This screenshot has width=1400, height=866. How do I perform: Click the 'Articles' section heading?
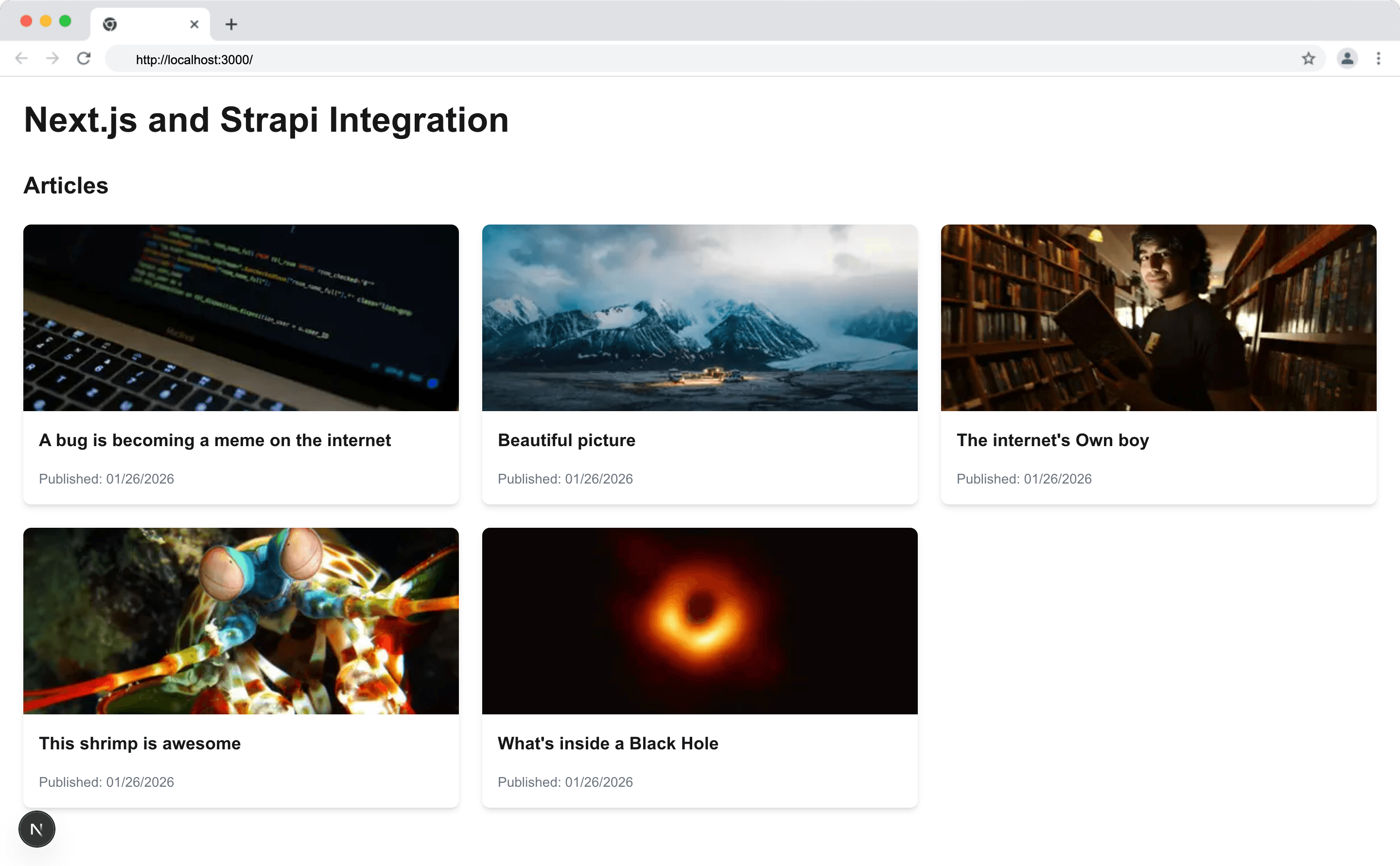pyautogui.click(x=66, y=186)
